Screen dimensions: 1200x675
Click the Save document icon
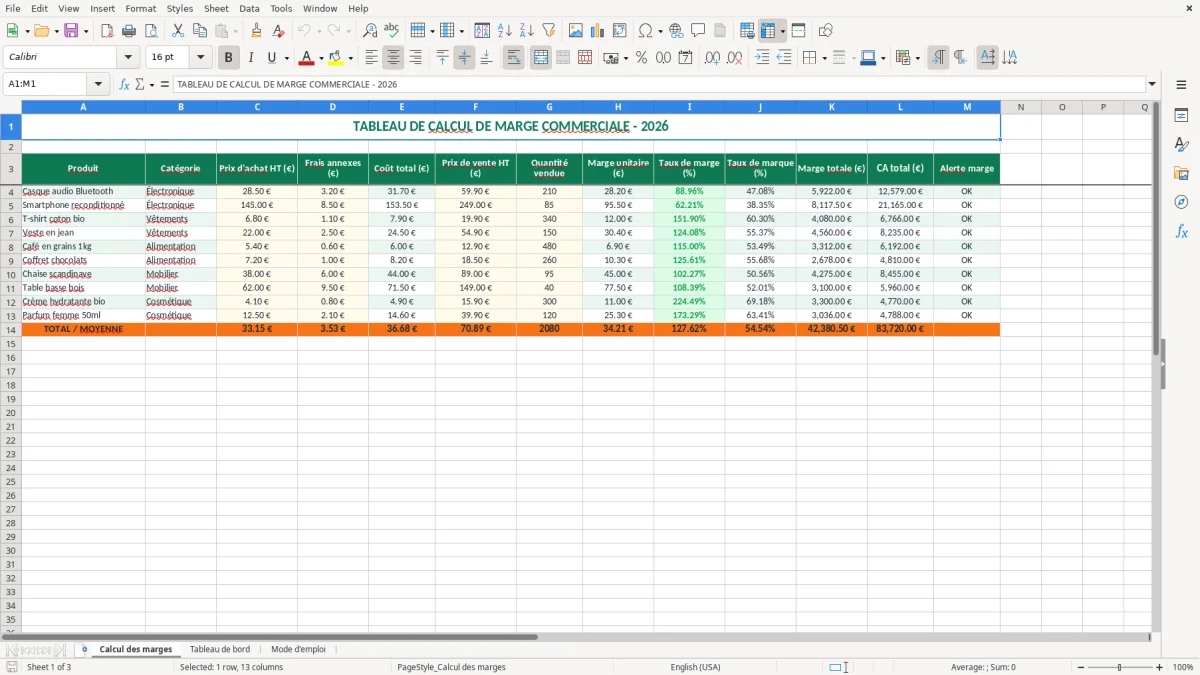[71, 31]
